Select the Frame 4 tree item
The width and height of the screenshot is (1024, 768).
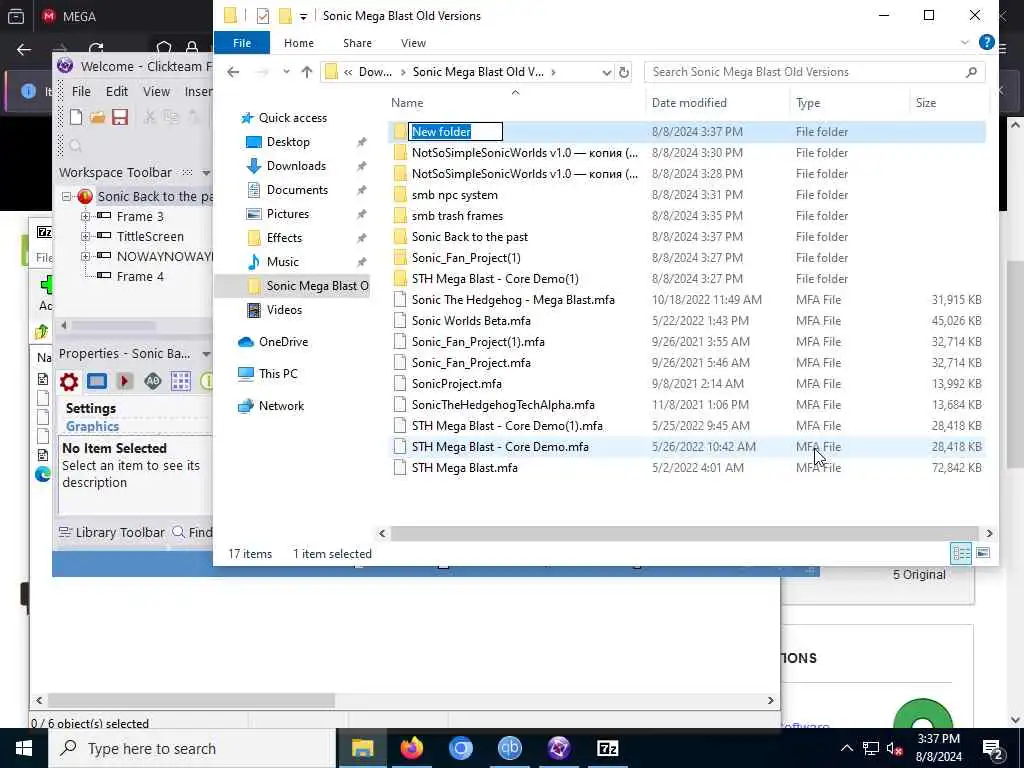(140, 276)
